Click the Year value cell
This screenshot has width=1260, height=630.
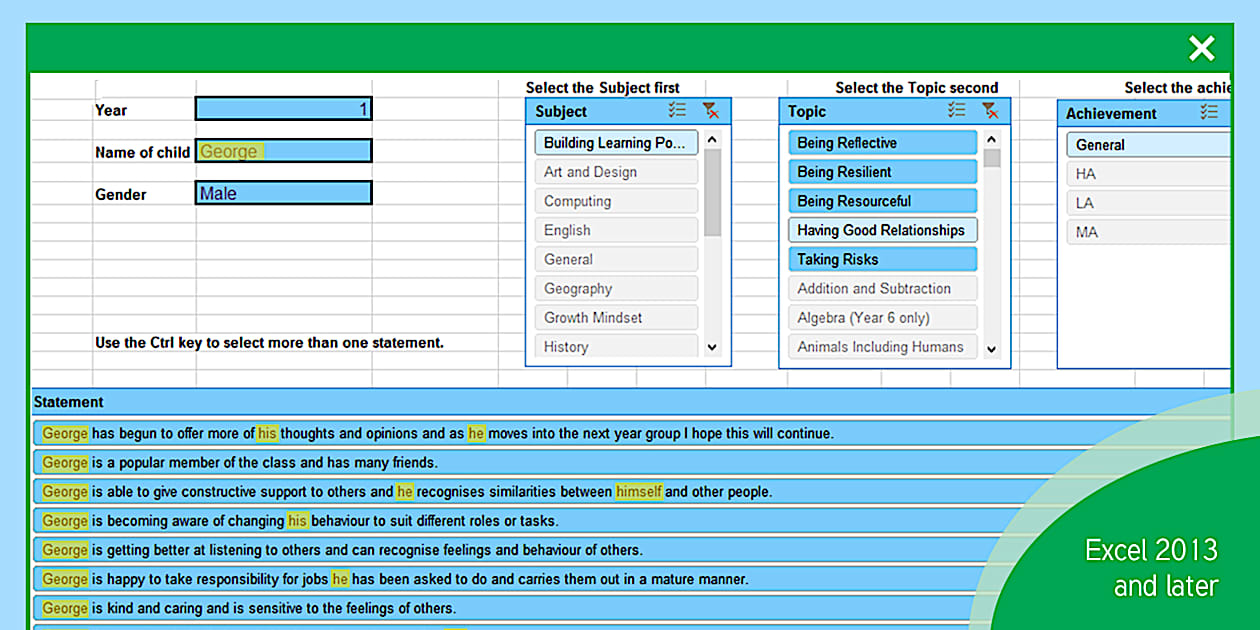click(283, 109)
